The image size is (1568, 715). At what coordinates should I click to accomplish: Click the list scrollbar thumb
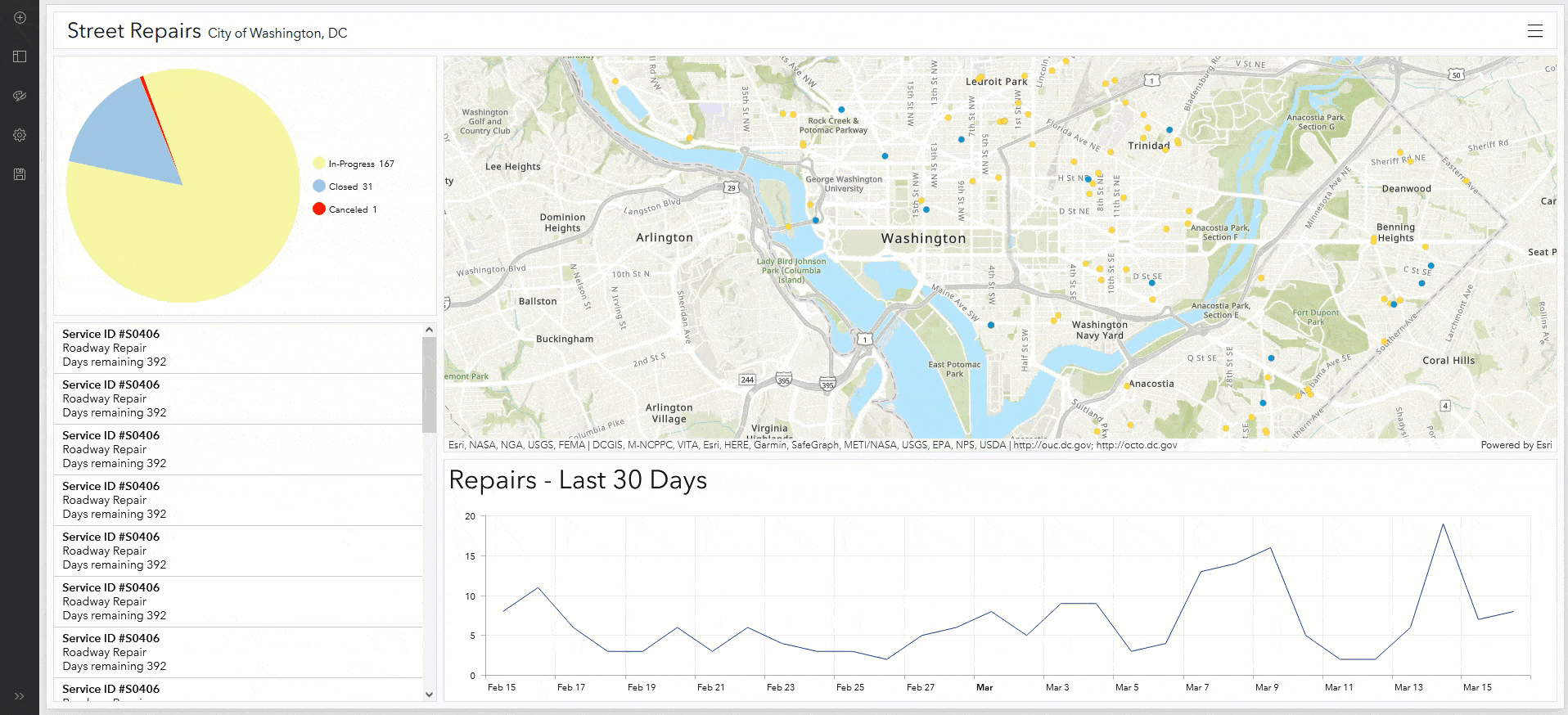tap(429, 384)
